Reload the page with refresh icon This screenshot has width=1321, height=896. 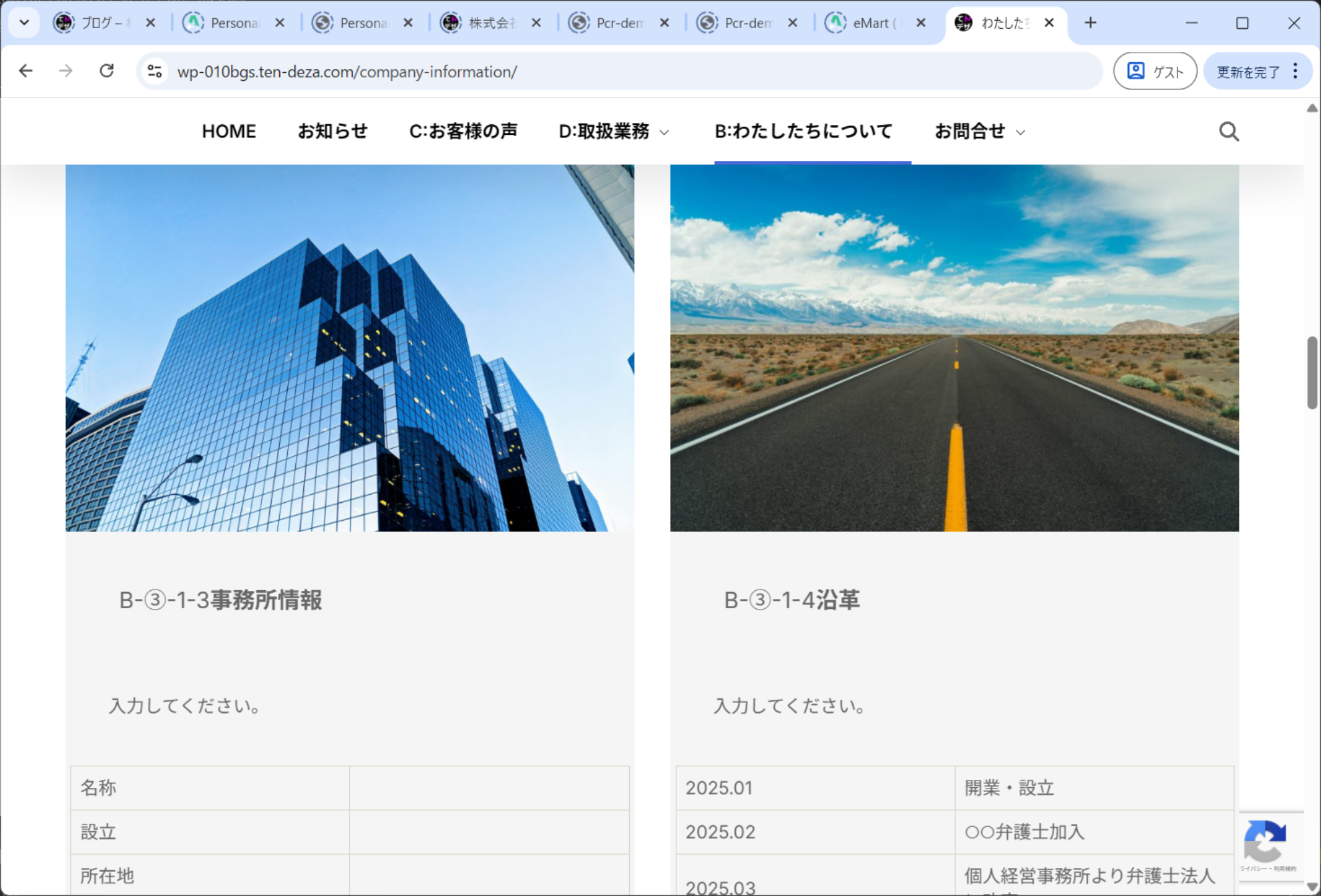point(106,71)
